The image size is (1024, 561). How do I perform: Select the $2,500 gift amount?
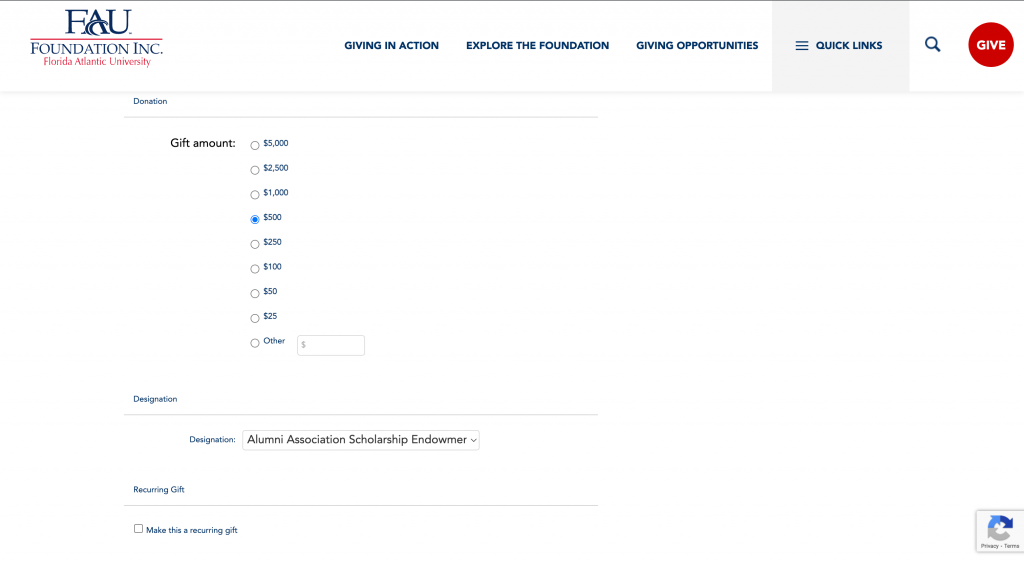click(255, 170)
